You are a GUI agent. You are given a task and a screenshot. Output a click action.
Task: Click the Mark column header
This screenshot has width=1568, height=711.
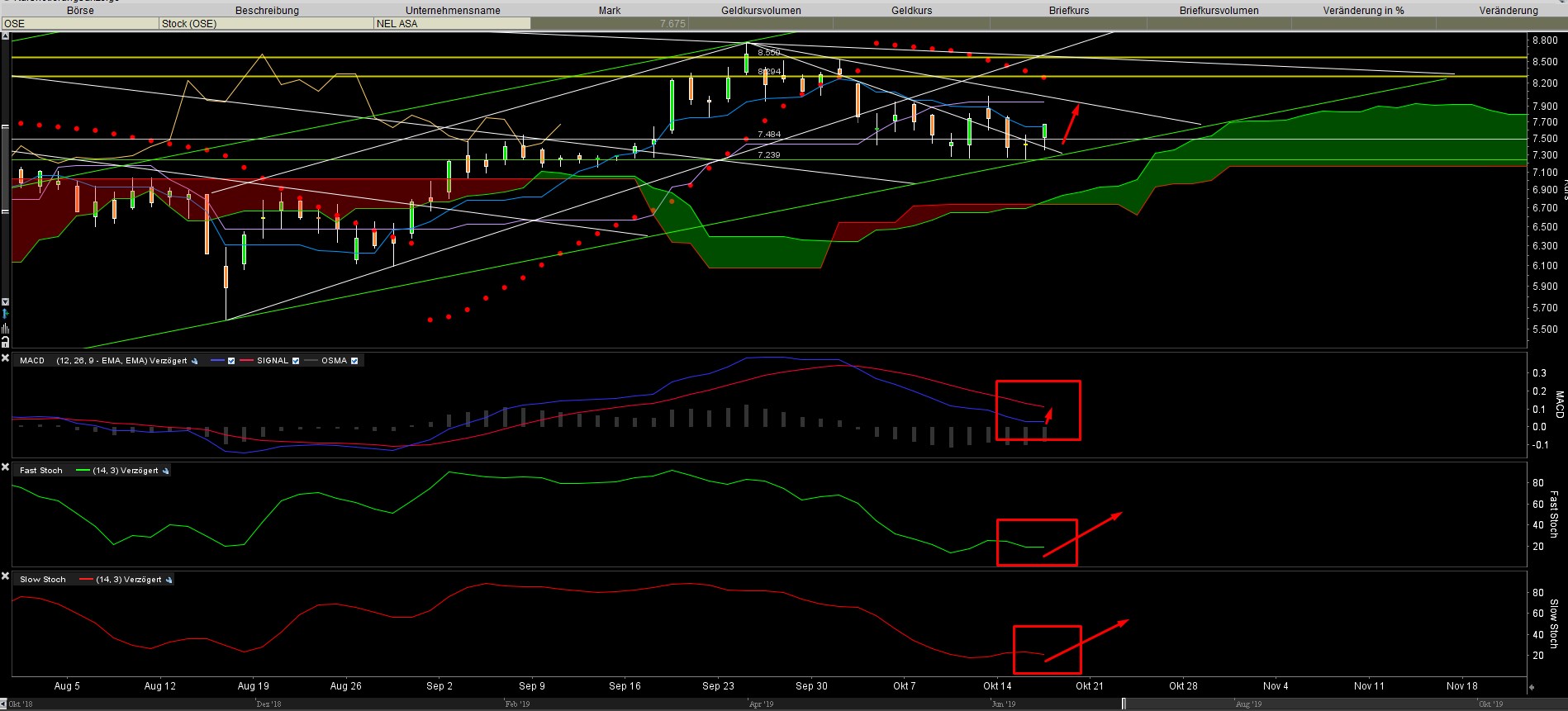pyautogui.click(x=610, y=11)
